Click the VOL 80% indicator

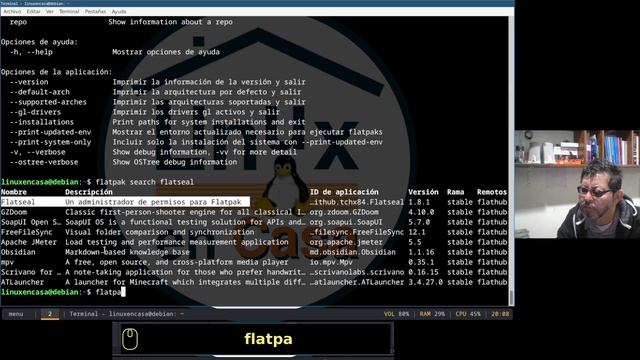[396, 314]
